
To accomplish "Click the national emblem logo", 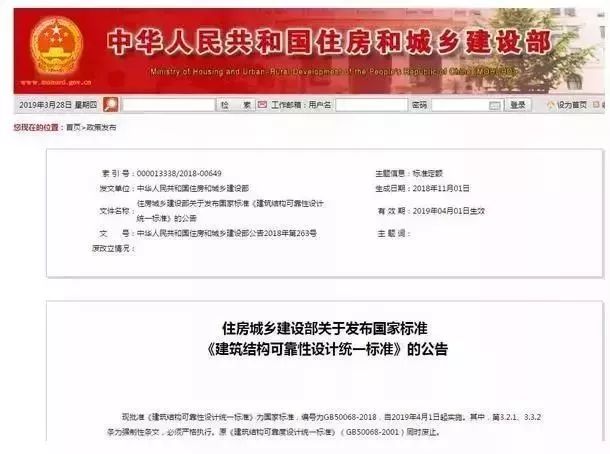I will click(x=57, y=47).
